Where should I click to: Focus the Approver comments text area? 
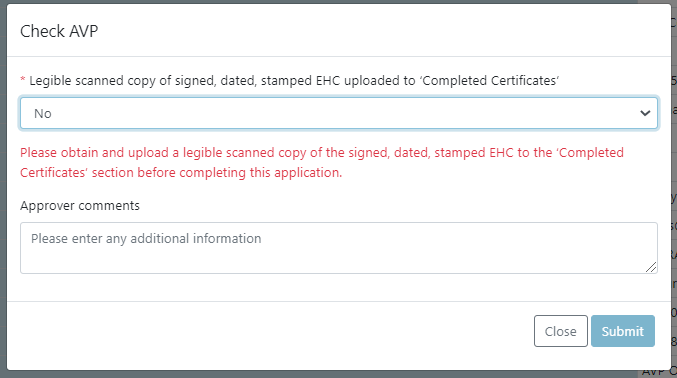coord(339,248)
